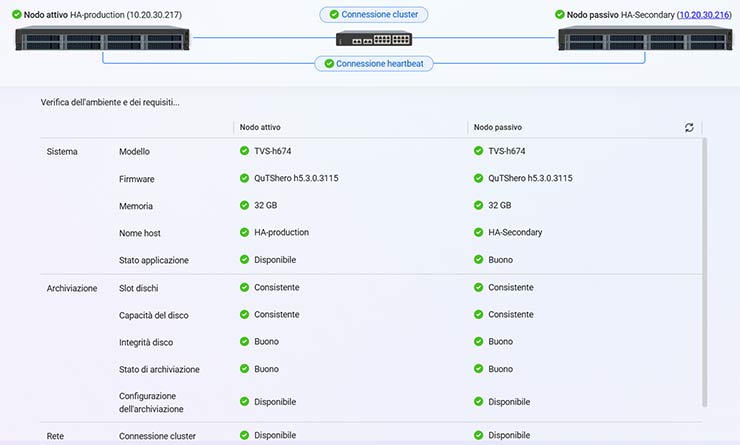Click the active node HA-production host name value
740x445 pixels.
281,232
